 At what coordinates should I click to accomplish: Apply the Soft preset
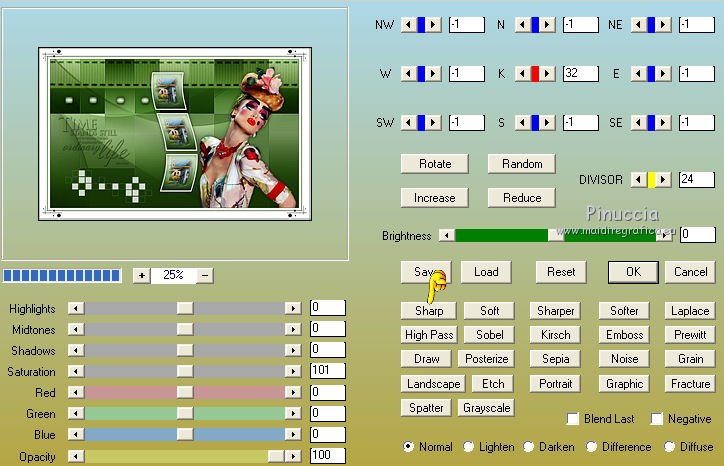(x=489, y=311)
